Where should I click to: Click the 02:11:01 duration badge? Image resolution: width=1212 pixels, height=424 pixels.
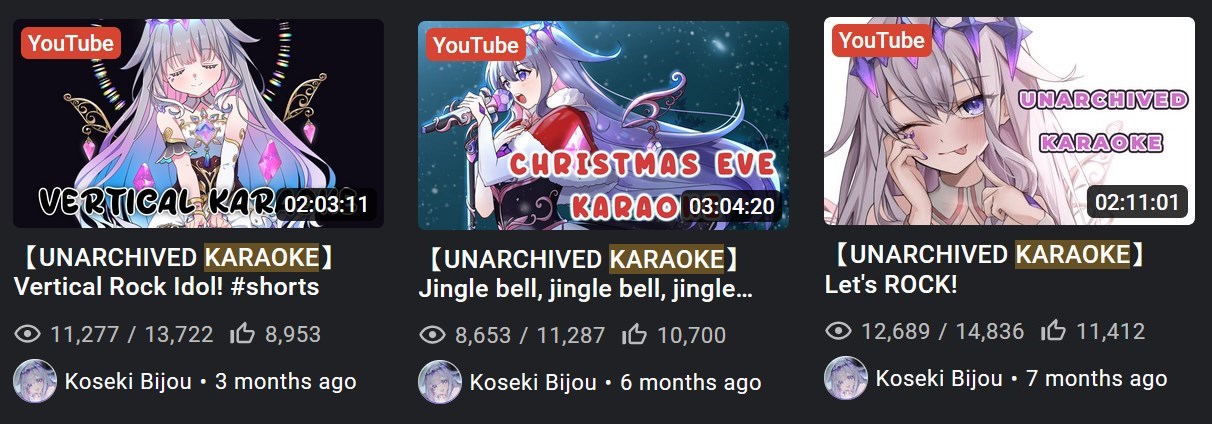click(1139, 203)
